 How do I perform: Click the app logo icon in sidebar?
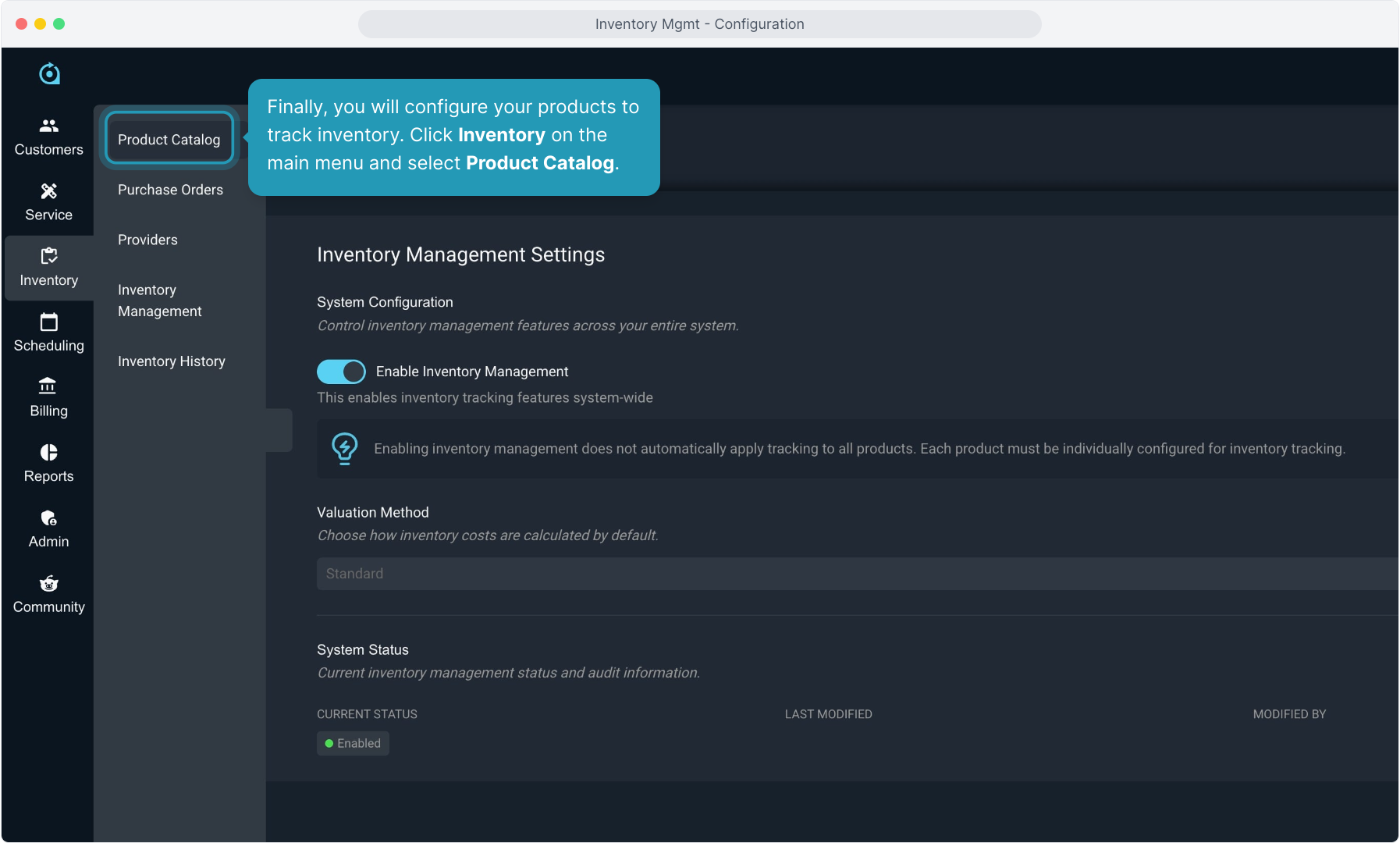[49, 74]
